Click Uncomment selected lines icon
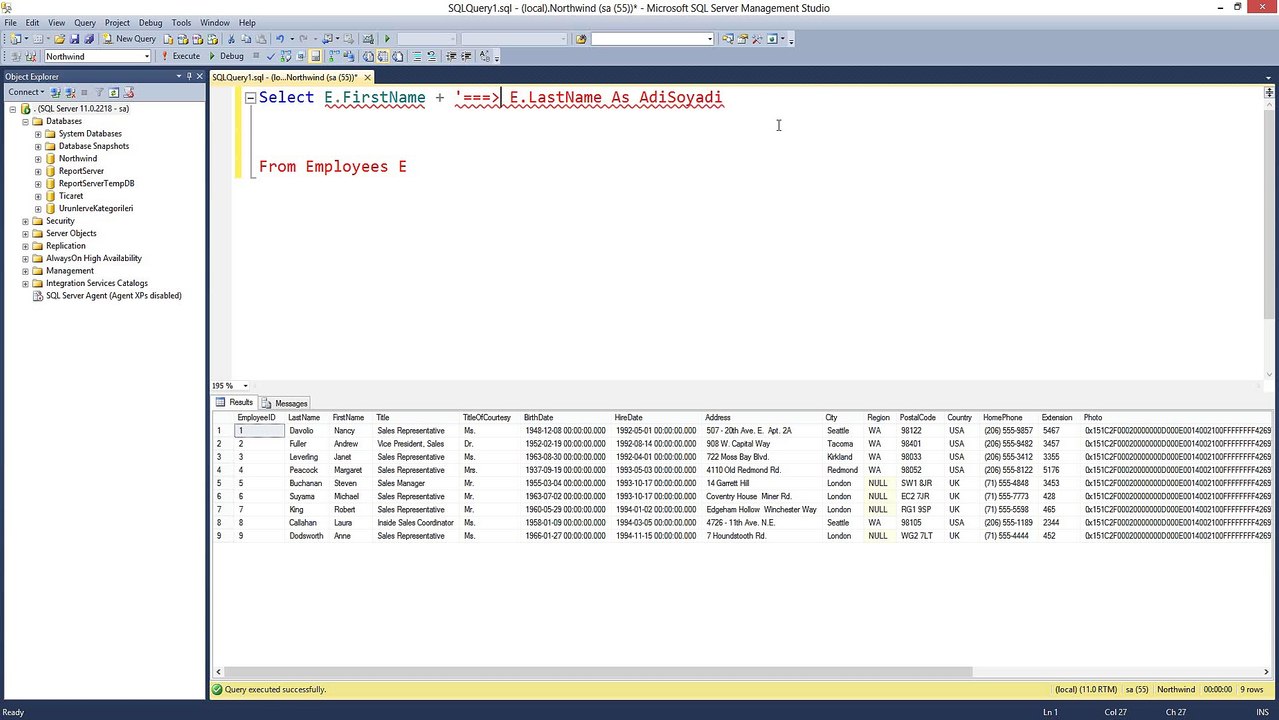This screenshot has width=1279, height=720. pyautogui.click(x=432, y=56)
